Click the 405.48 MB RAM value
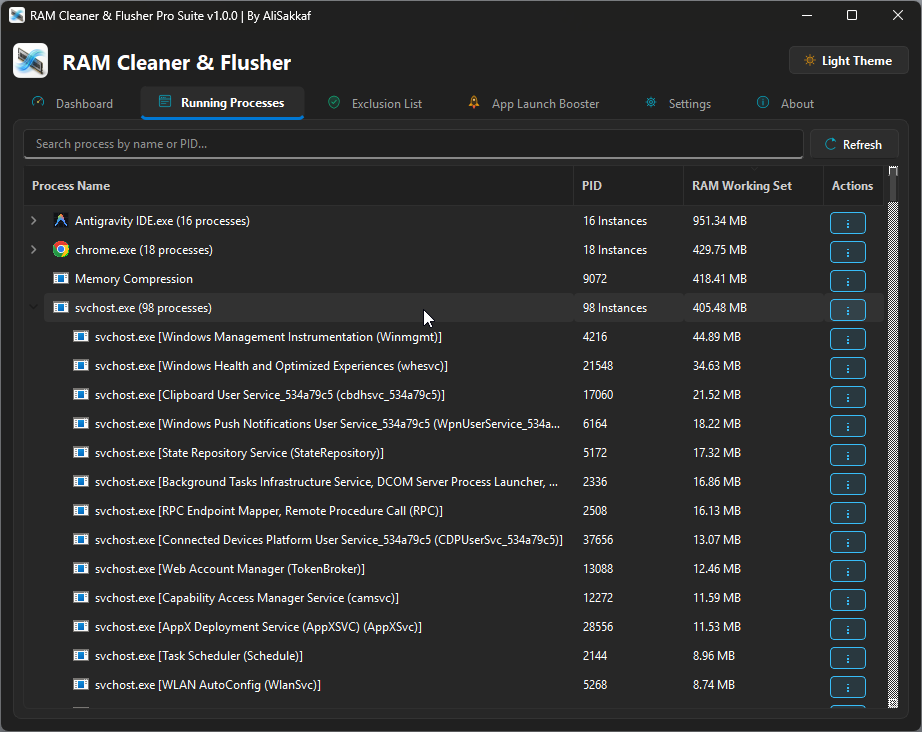Image resolution: width=922 pixels, height=732 pixels. [x=719, y=308]
